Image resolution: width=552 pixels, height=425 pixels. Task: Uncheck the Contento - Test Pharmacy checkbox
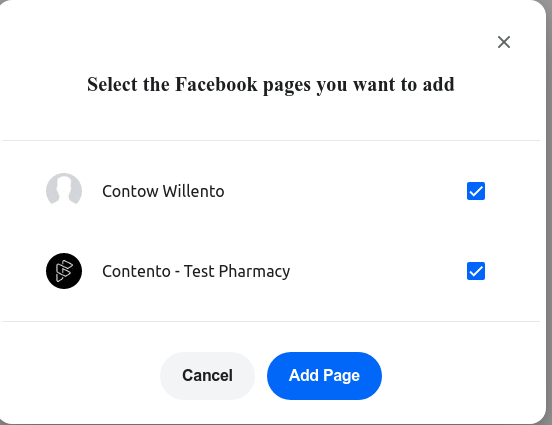pyautogui.click(x=476, y=271)
